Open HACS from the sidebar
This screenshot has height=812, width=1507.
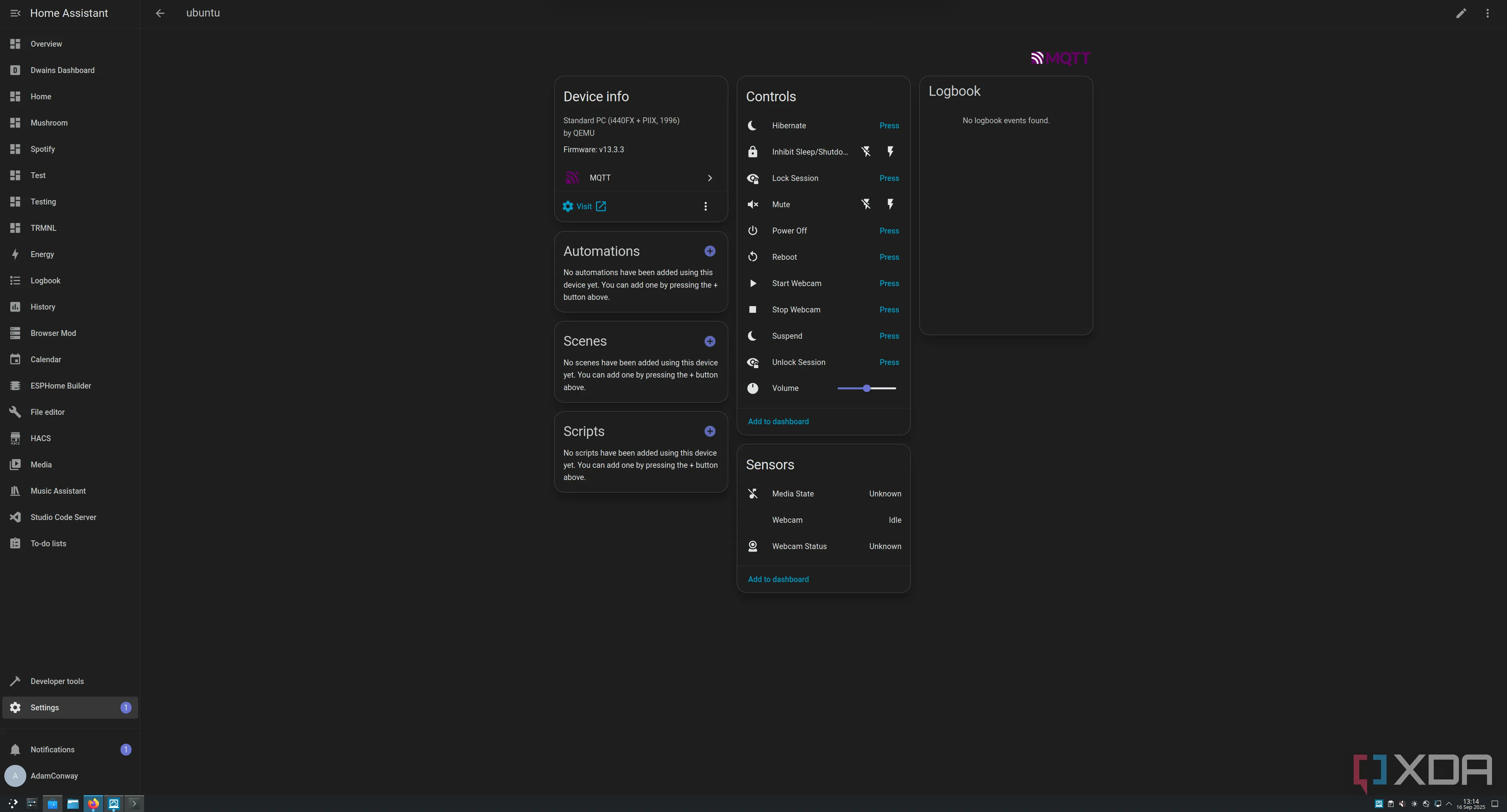40,438
